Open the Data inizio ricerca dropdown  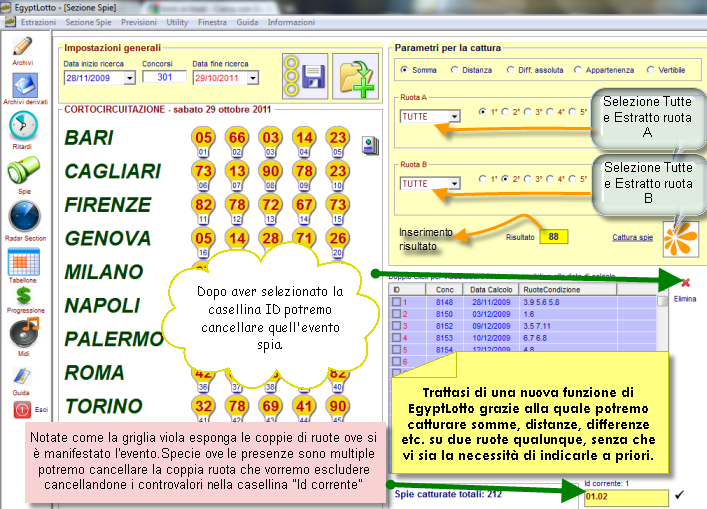click(129, 78)
